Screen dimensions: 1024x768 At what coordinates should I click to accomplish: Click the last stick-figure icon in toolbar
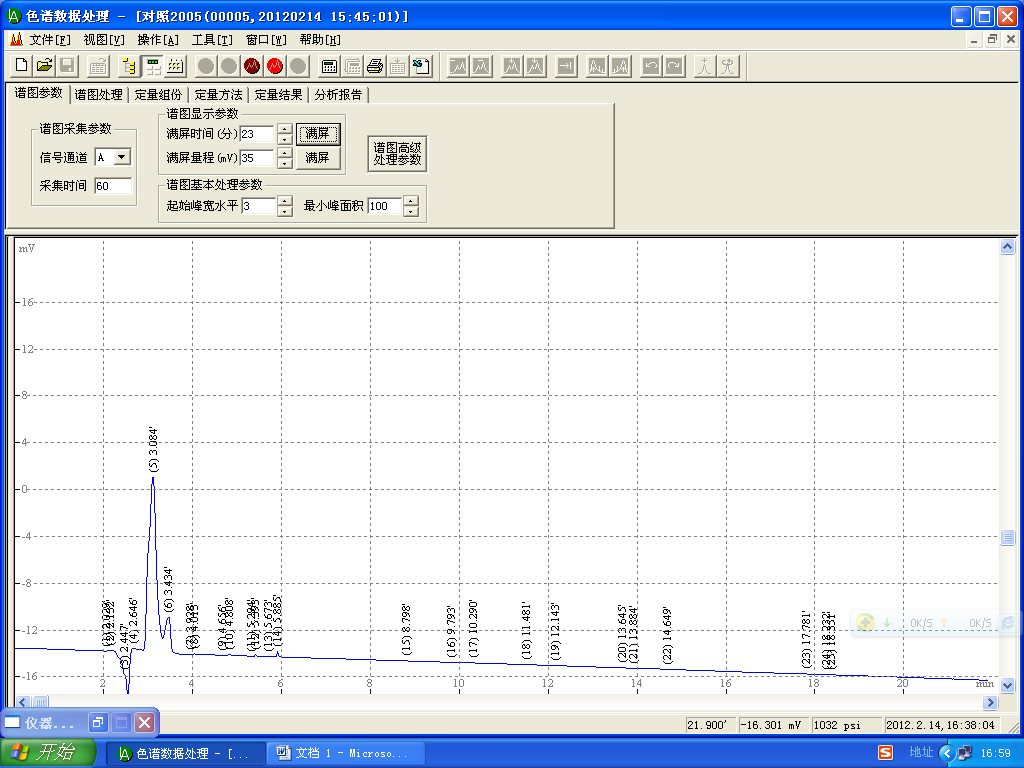[x=728, y=66]
